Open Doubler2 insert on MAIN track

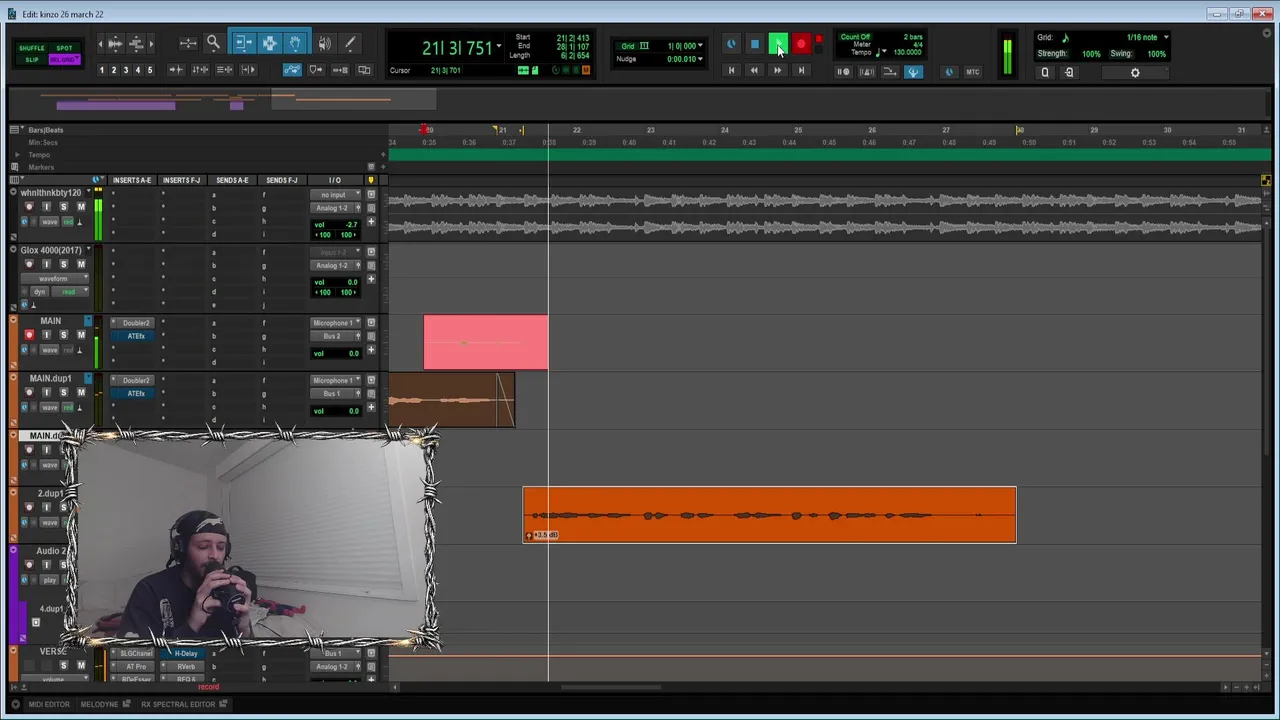coord(136,323)
